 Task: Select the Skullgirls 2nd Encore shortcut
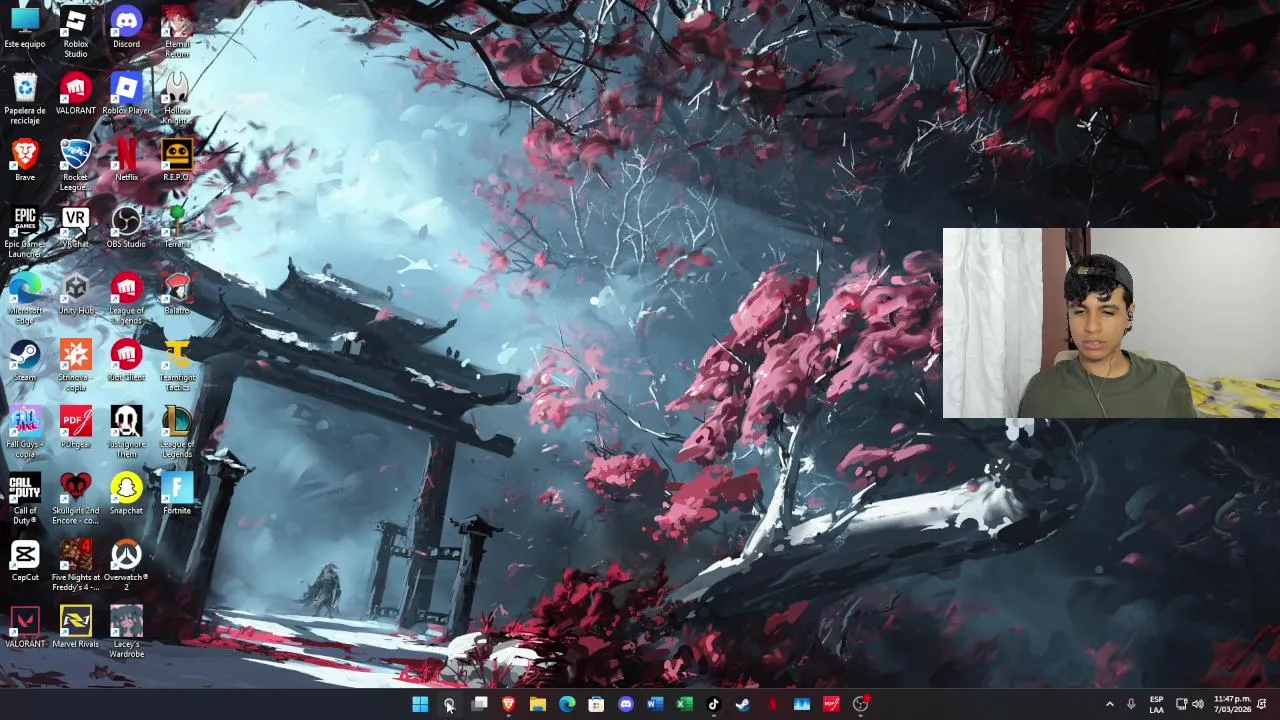[x=76, y=498]
